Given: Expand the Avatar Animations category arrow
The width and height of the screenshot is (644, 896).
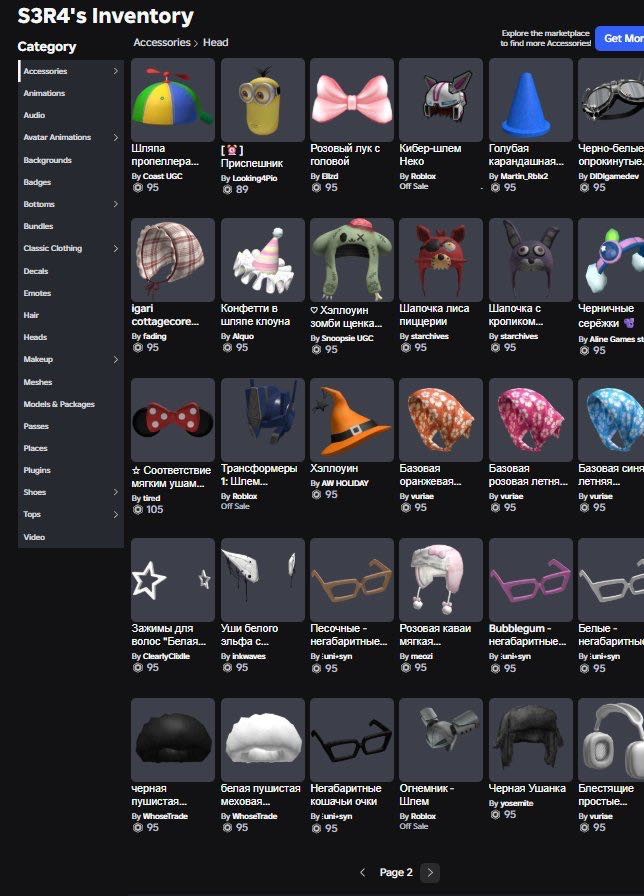Looking at the screenshot, I should (115, 137).
